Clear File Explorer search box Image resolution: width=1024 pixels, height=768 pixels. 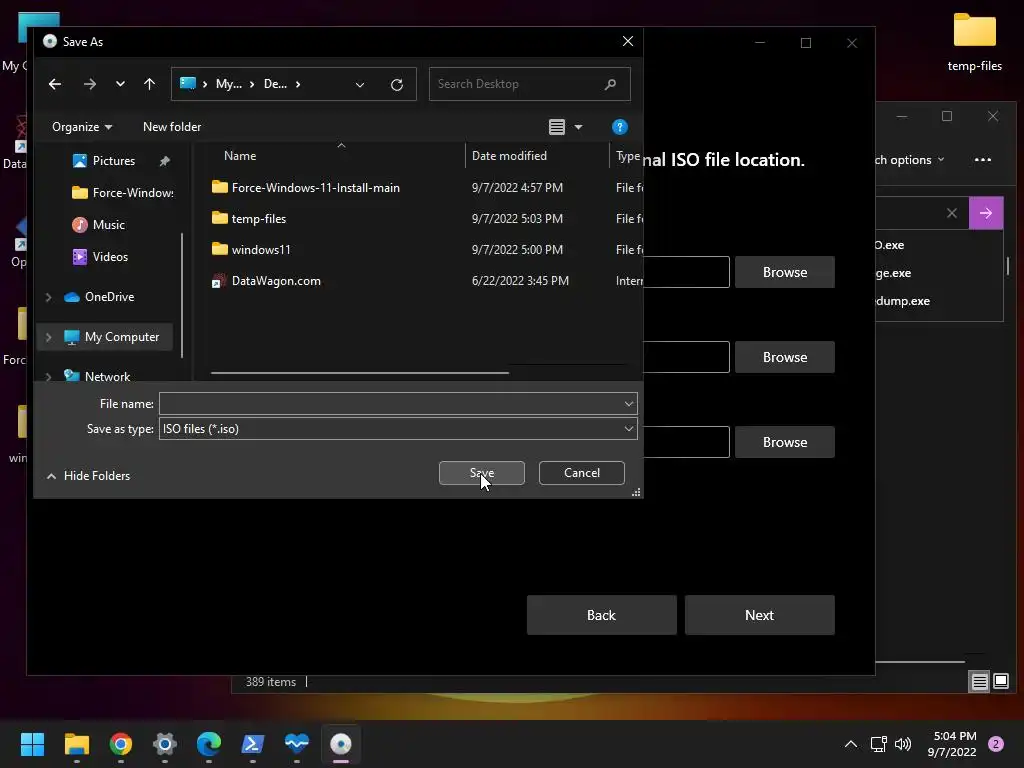952,213
